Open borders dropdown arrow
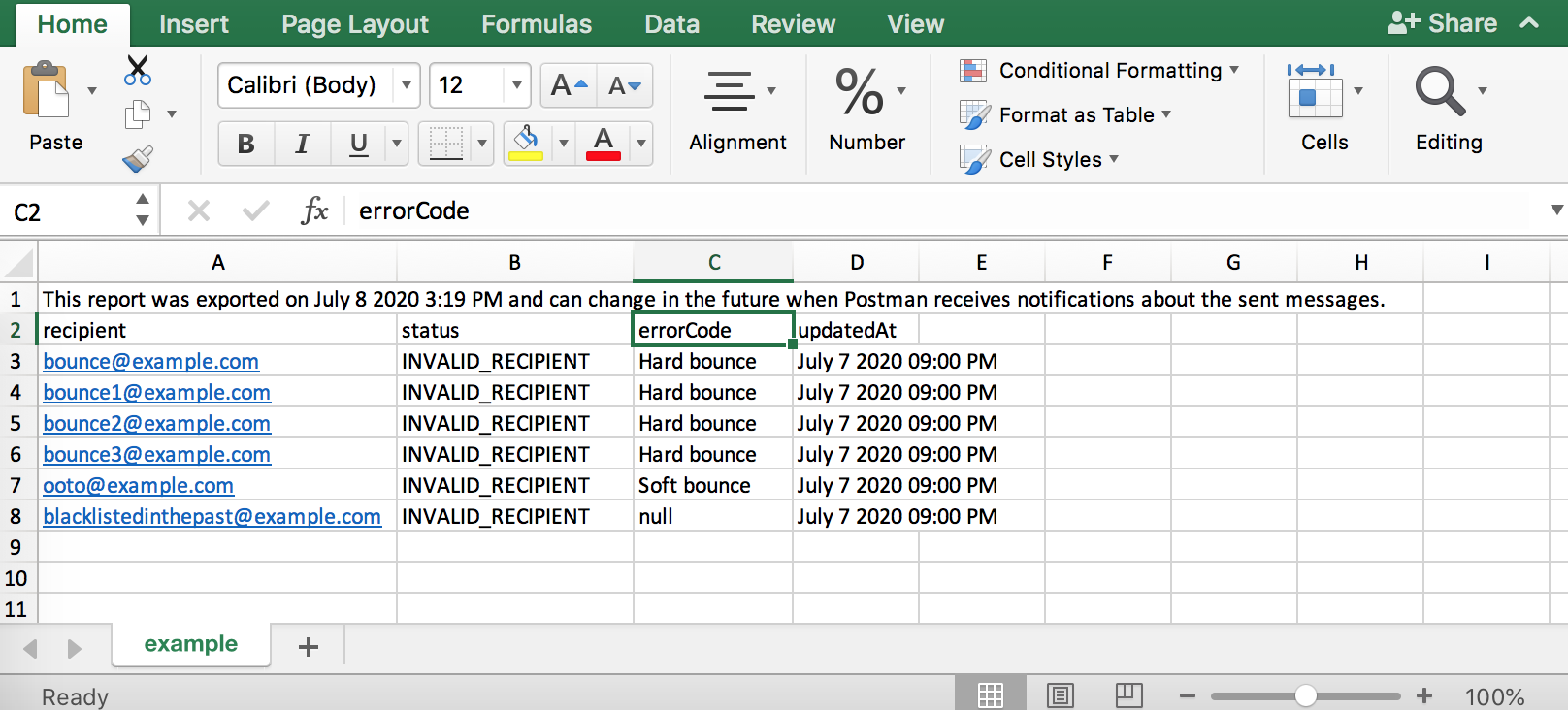1568x710 pixels. coord(482,145)
